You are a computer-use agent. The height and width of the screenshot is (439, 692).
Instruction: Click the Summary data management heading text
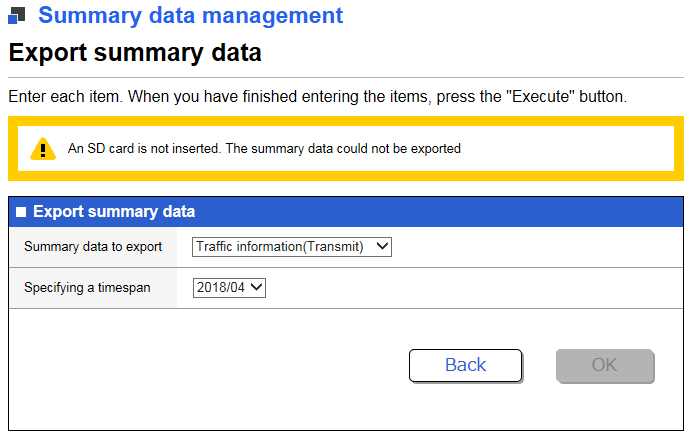(190, 16)
